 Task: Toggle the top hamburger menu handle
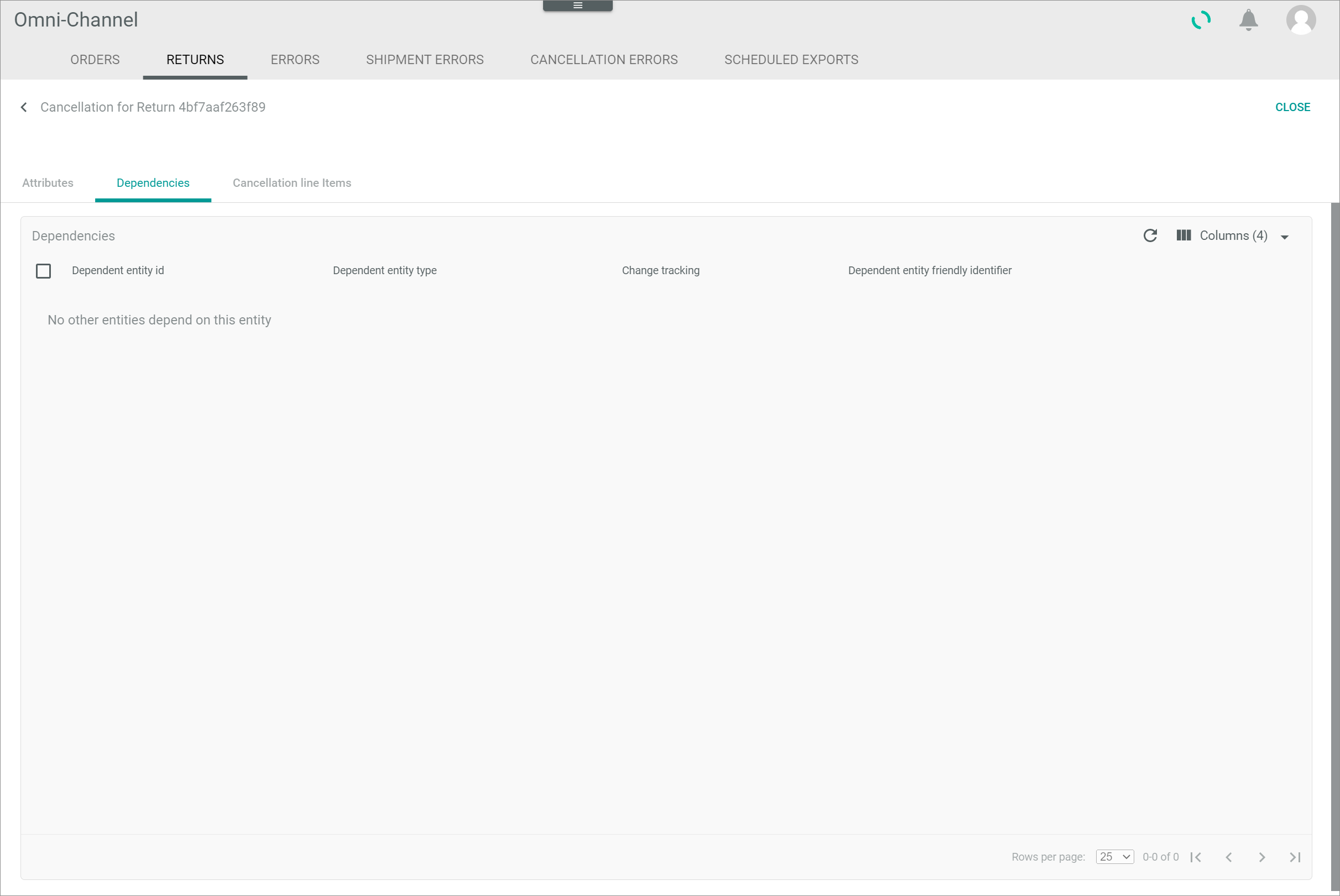(578, 6)
